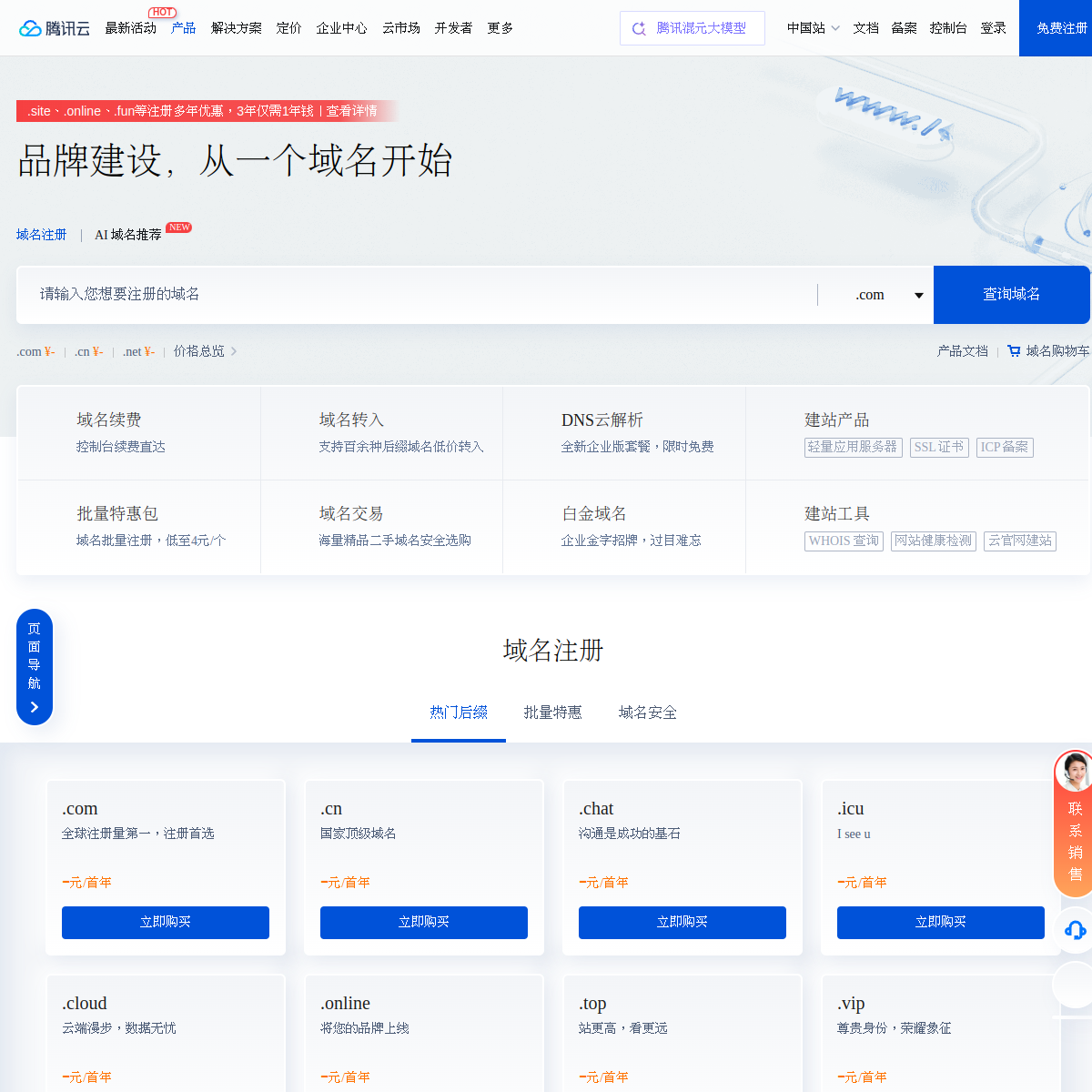Click 页面导航 side panel

35,667
